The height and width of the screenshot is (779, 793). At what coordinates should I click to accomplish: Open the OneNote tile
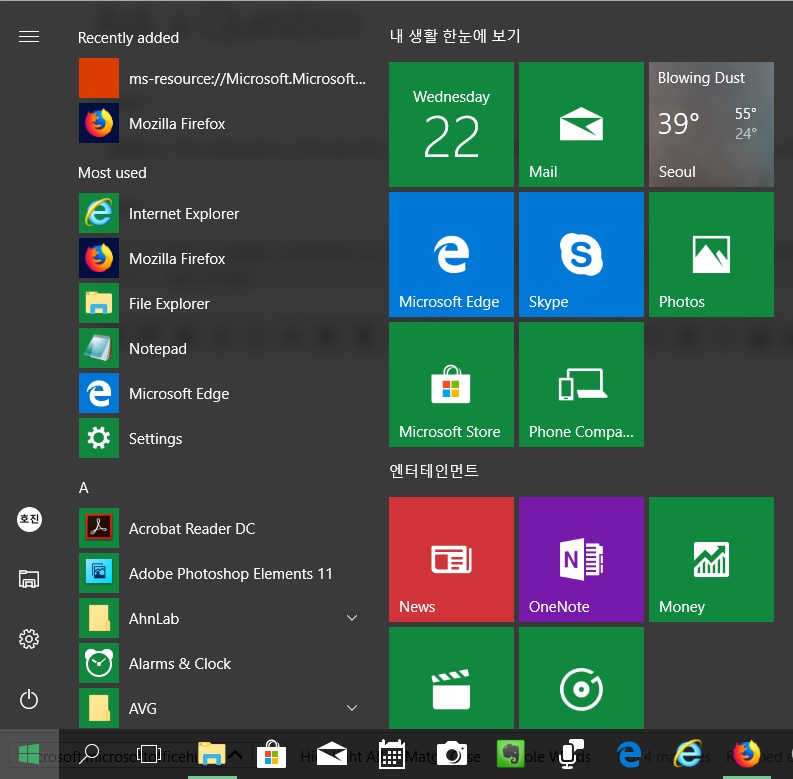[580, 559]
